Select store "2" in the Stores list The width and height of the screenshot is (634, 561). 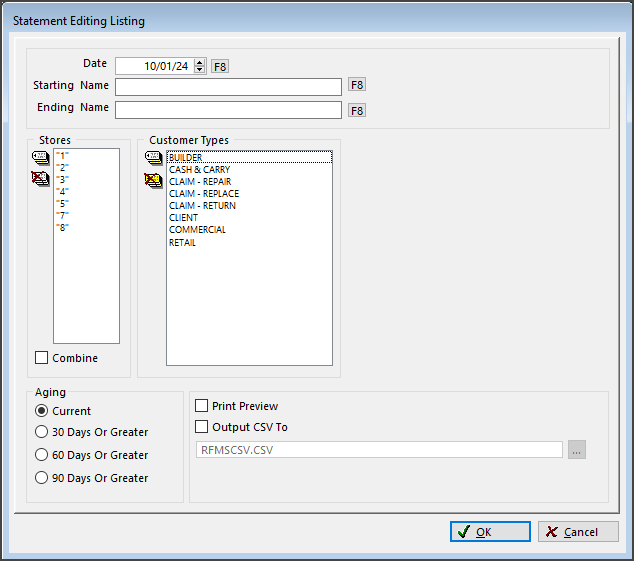87,167
